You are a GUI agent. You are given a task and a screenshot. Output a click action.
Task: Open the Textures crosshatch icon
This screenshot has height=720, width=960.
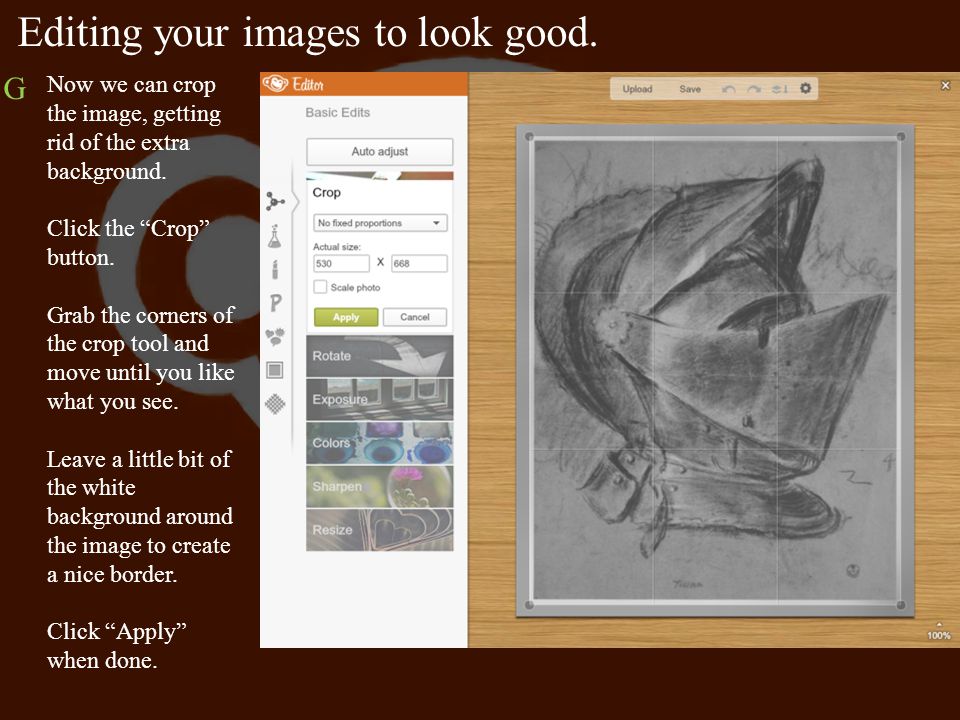point(275,403)
